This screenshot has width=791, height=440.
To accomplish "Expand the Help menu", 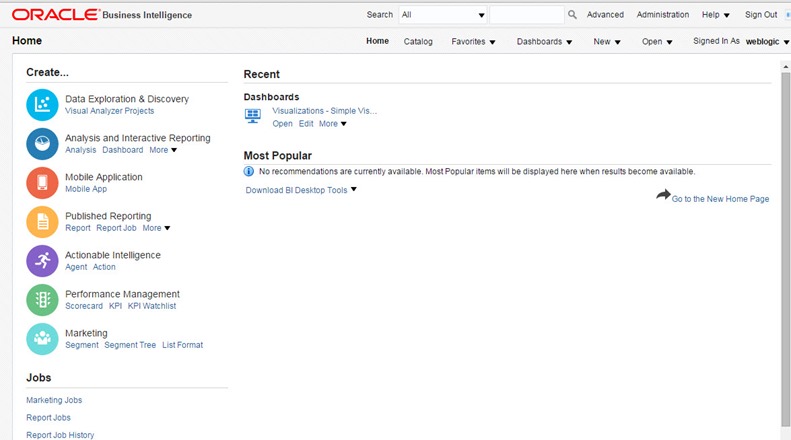I will [715, 15].
